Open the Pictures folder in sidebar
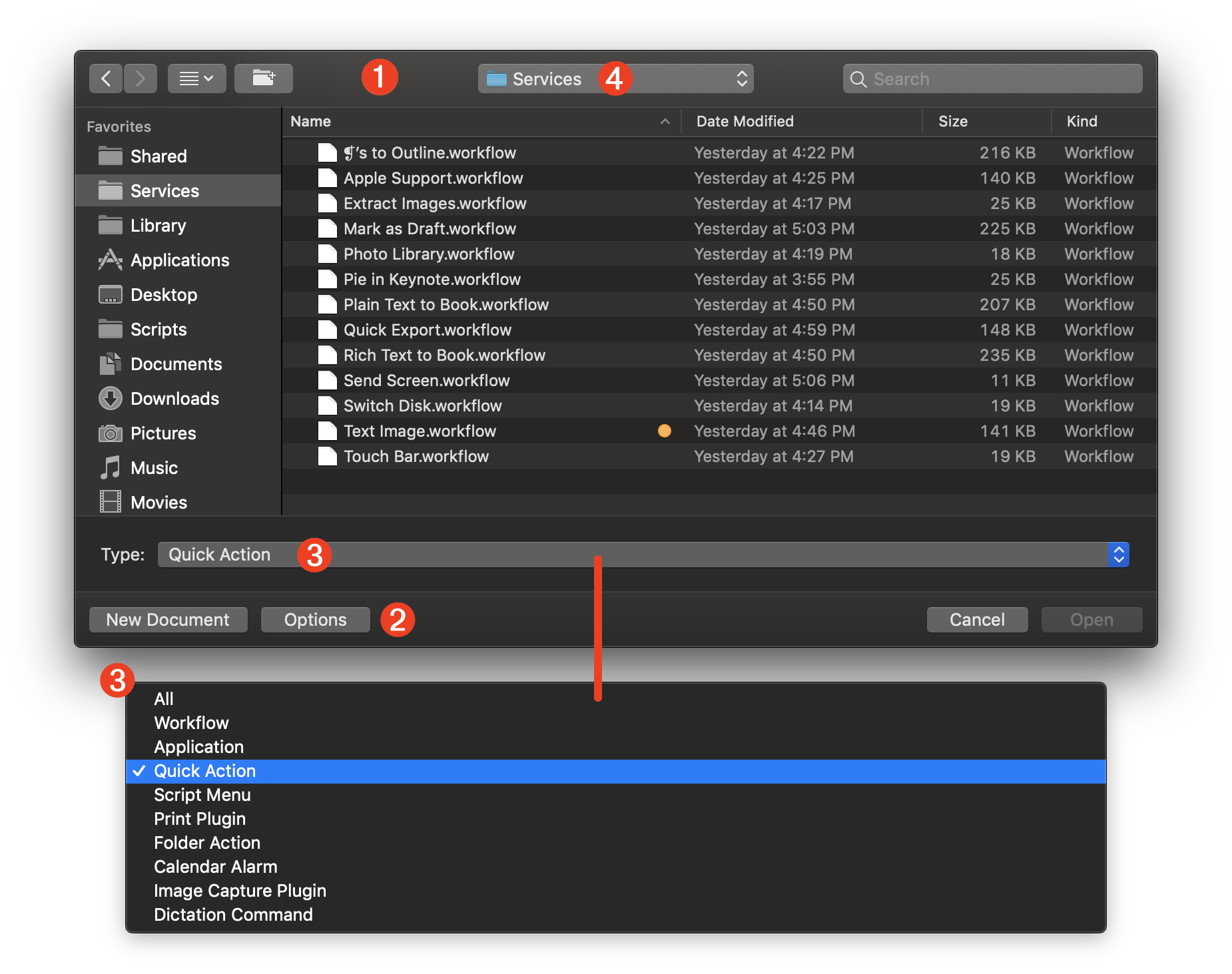The image size is (1232, 974). tap(163, 433)
